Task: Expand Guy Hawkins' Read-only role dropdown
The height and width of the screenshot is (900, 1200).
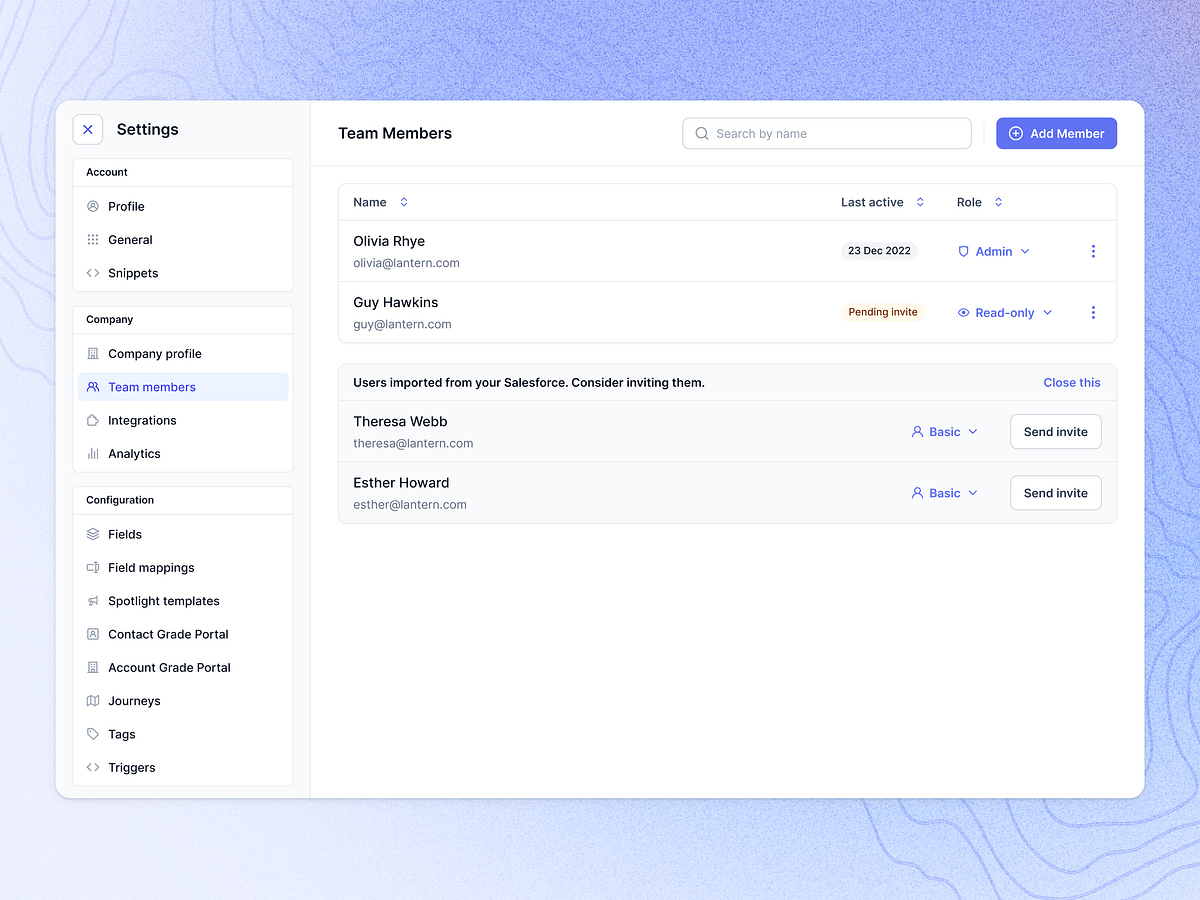Action: pos(1005,312)
